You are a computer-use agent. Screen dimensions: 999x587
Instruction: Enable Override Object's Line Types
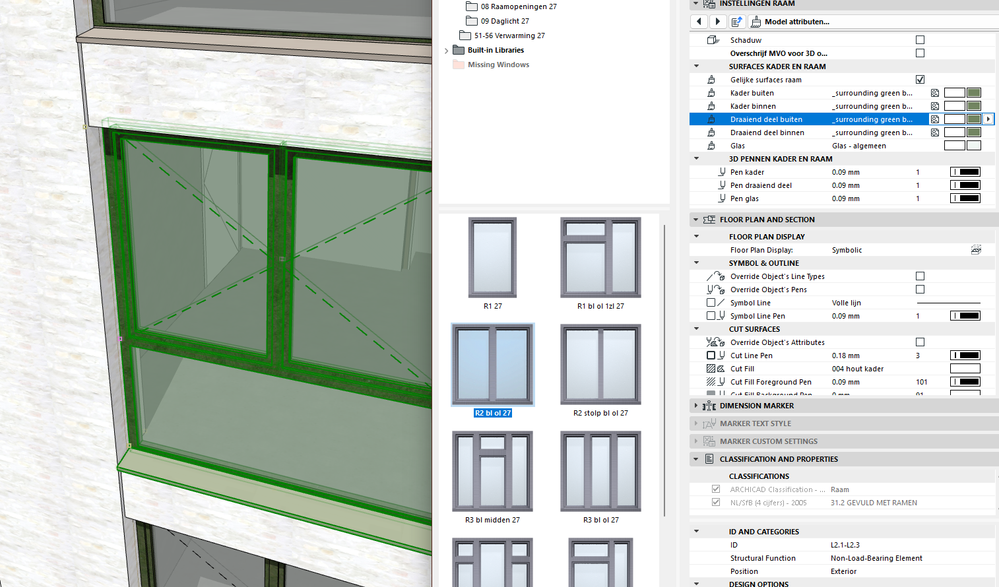(920, 276)
